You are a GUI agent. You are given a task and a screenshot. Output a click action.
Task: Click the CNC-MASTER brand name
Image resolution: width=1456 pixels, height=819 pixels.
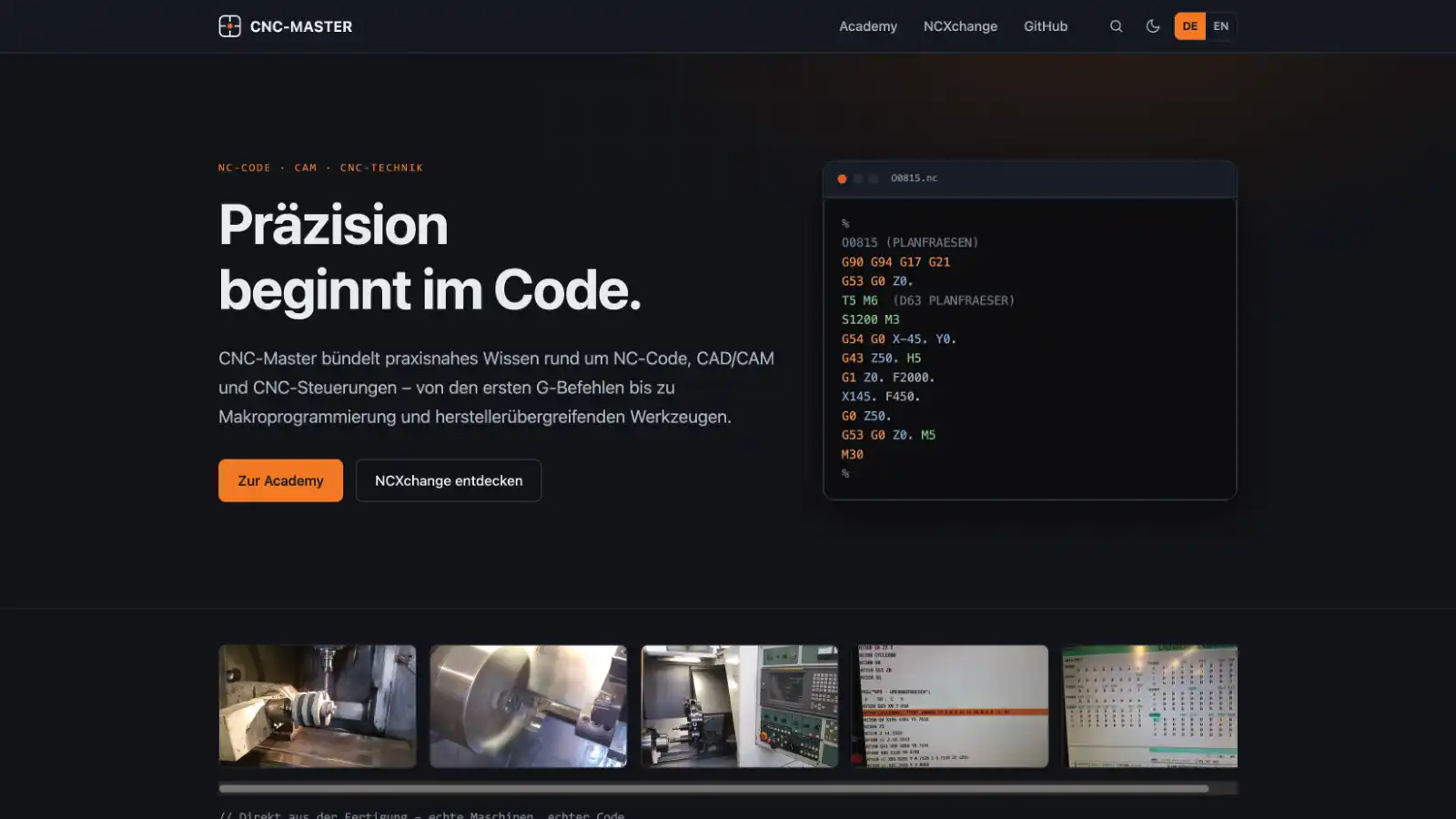pyautogui.click(x=301, y=26)
